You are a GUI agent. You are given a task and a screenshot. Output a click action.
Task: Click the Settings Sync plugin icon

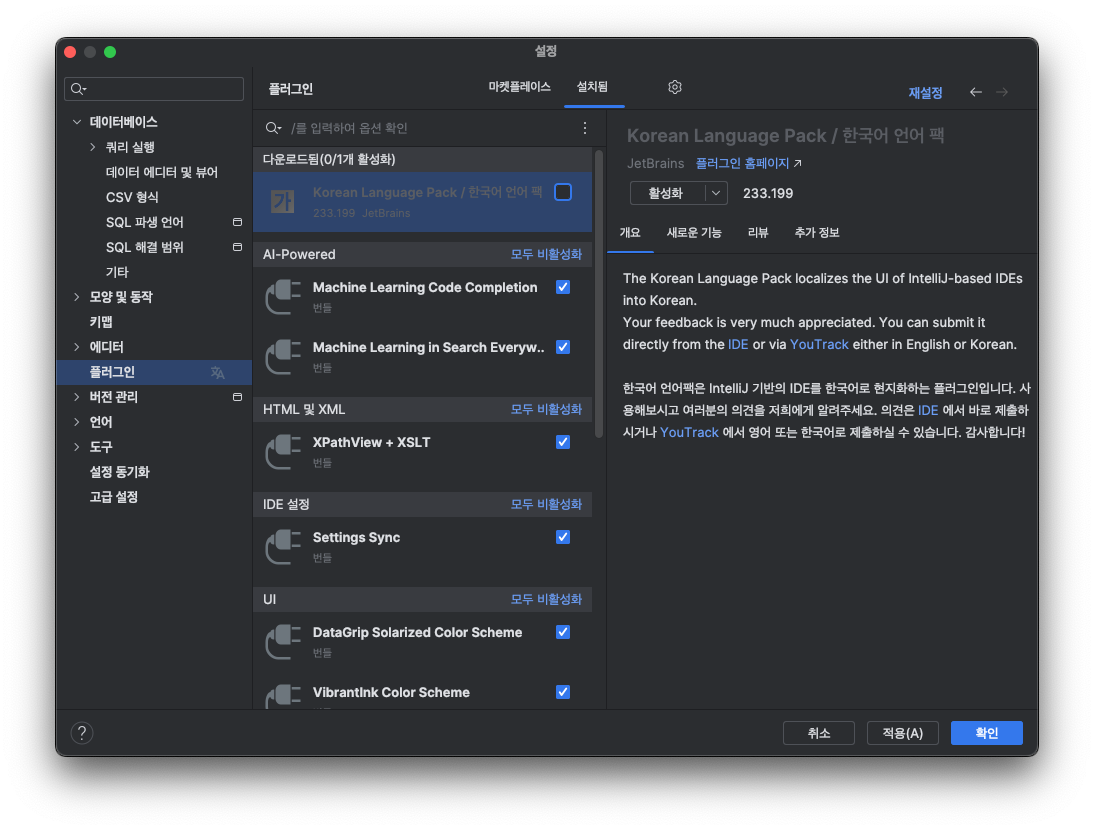[x=283, y=547]
